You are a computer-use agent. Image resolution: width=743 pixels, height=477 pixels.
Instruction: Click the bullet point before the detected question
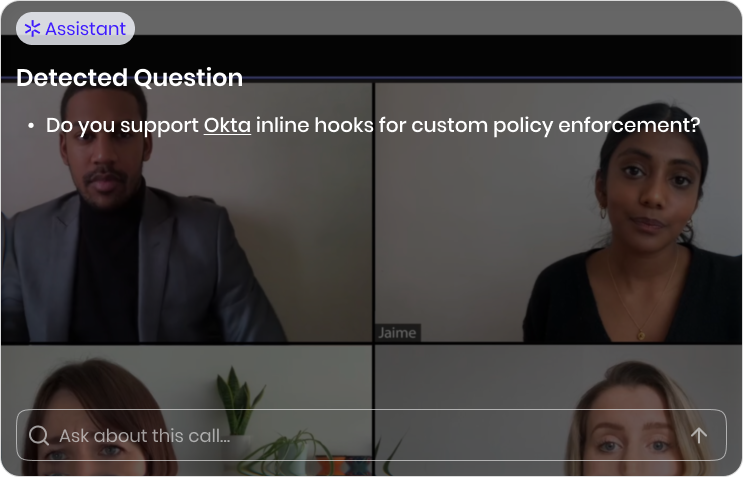31,126
